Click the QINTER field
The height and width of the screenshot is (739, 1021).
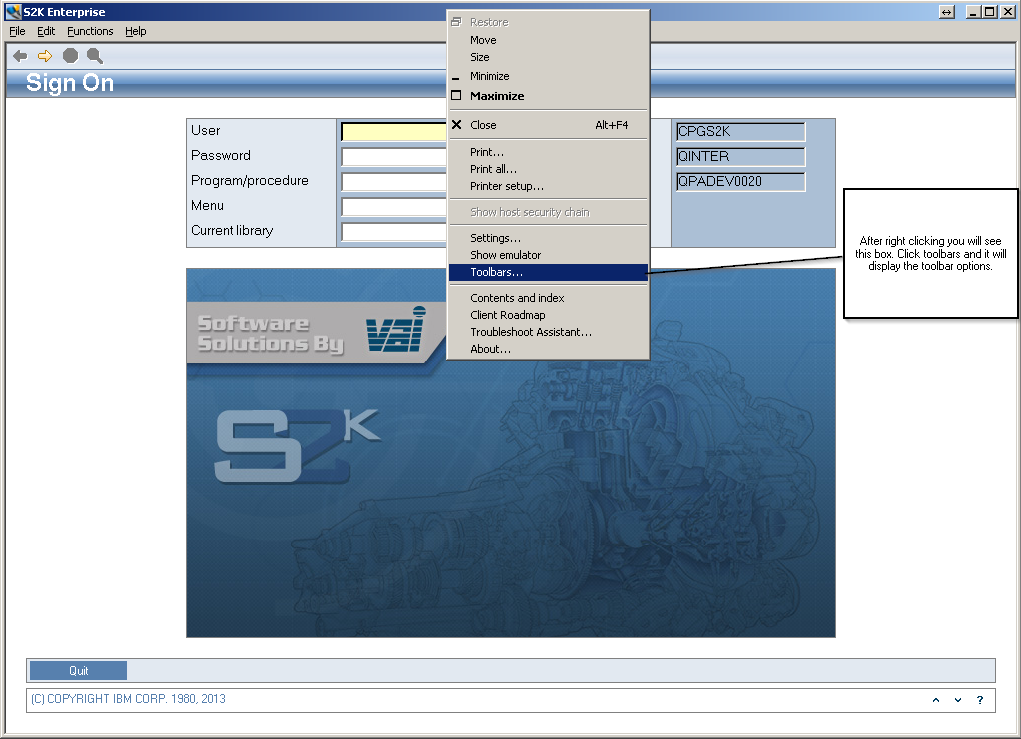741,156
